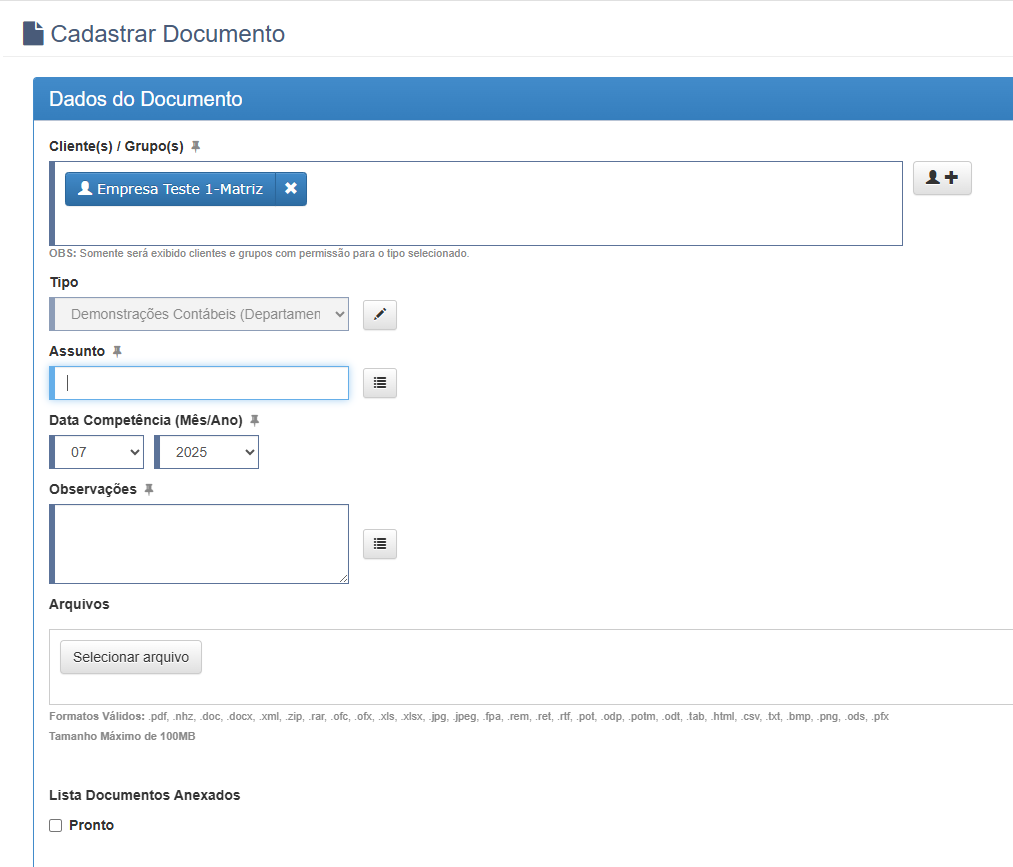Click the document icon beside Cadastrar Documento
The image size is (1013, 867).
[x=33, y=34]
